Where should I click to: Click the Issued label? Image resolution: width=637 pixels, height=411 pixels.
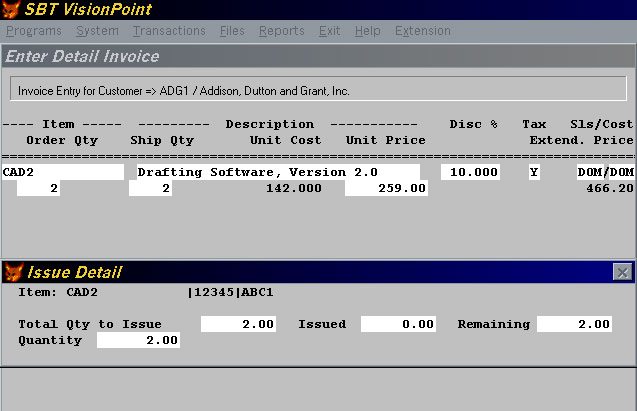coord(322,324)
